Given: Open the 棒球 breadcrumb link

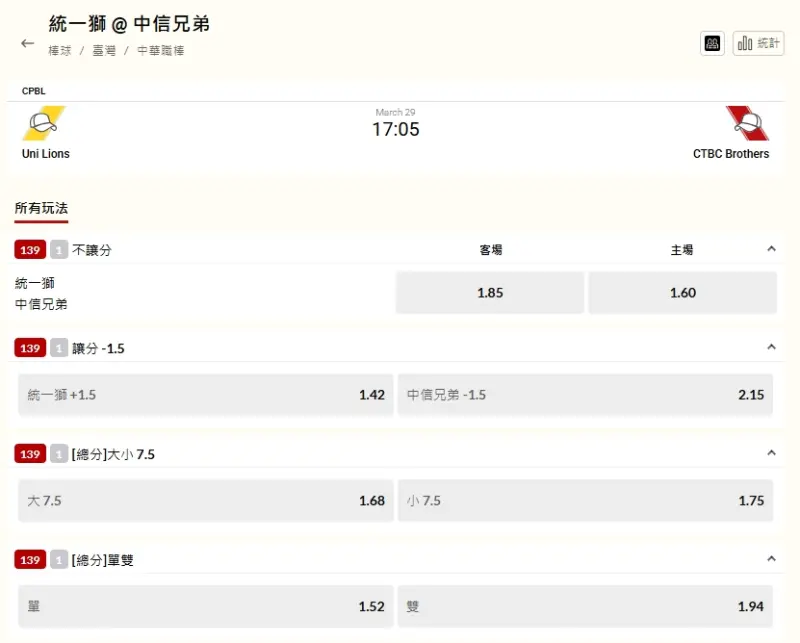Looking at the screenshot, I should [x=60, y=51].
